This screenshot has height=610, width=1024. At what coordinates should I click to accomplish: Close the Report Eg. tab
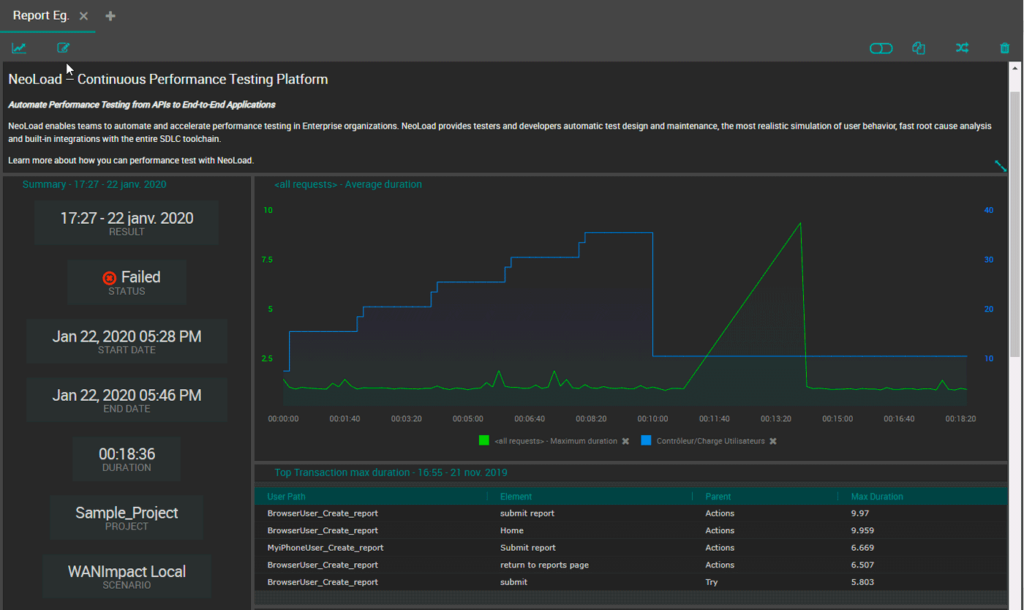pyautogui.click(x=84, y=16)
